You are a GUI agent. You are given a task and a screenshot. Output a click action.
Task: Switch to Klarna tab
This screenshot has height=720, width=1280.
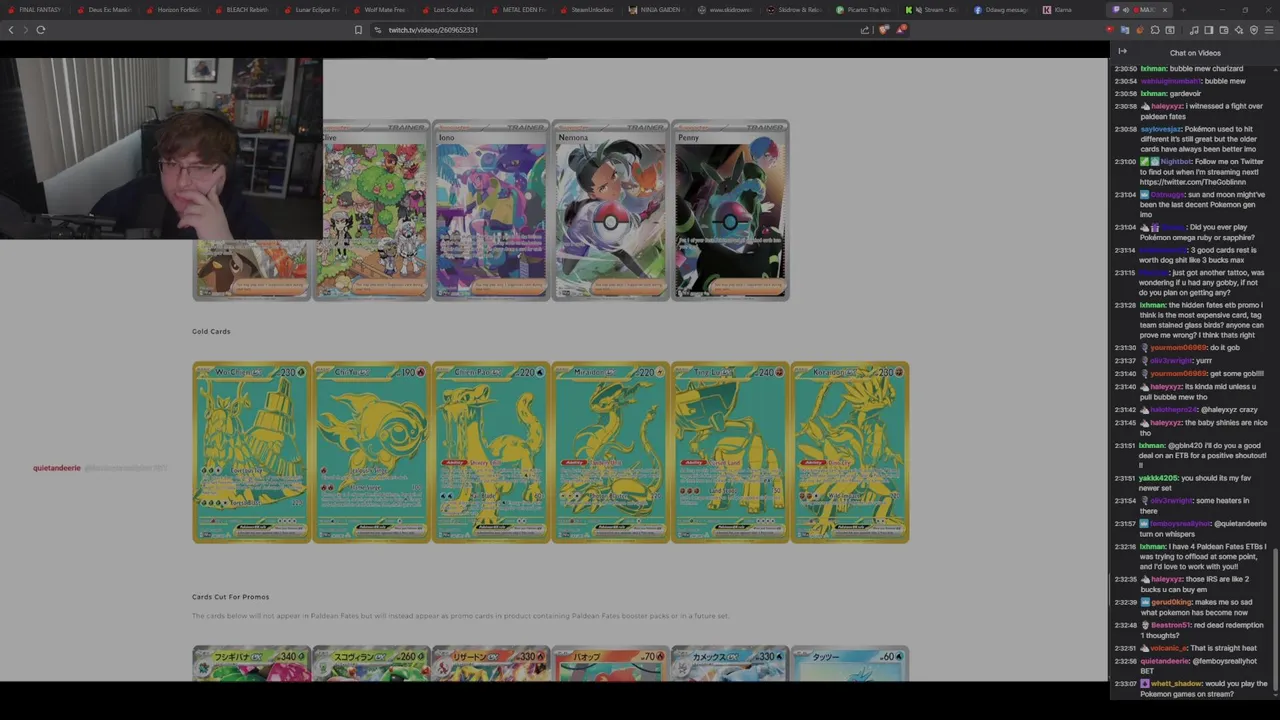coord(1070,10)
